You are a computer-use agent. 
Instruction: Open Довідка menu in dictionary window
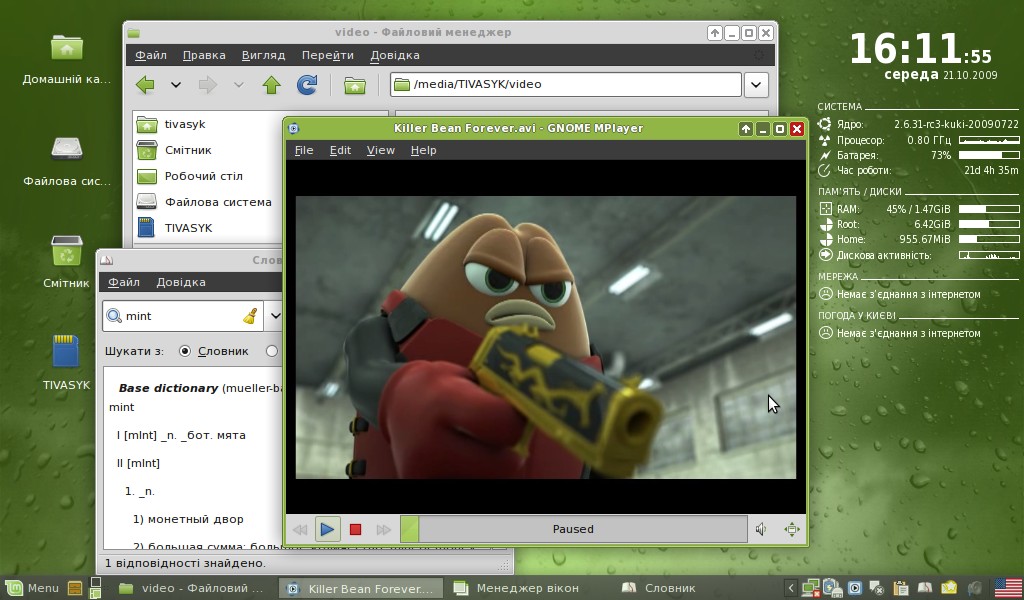click(181, 282)
